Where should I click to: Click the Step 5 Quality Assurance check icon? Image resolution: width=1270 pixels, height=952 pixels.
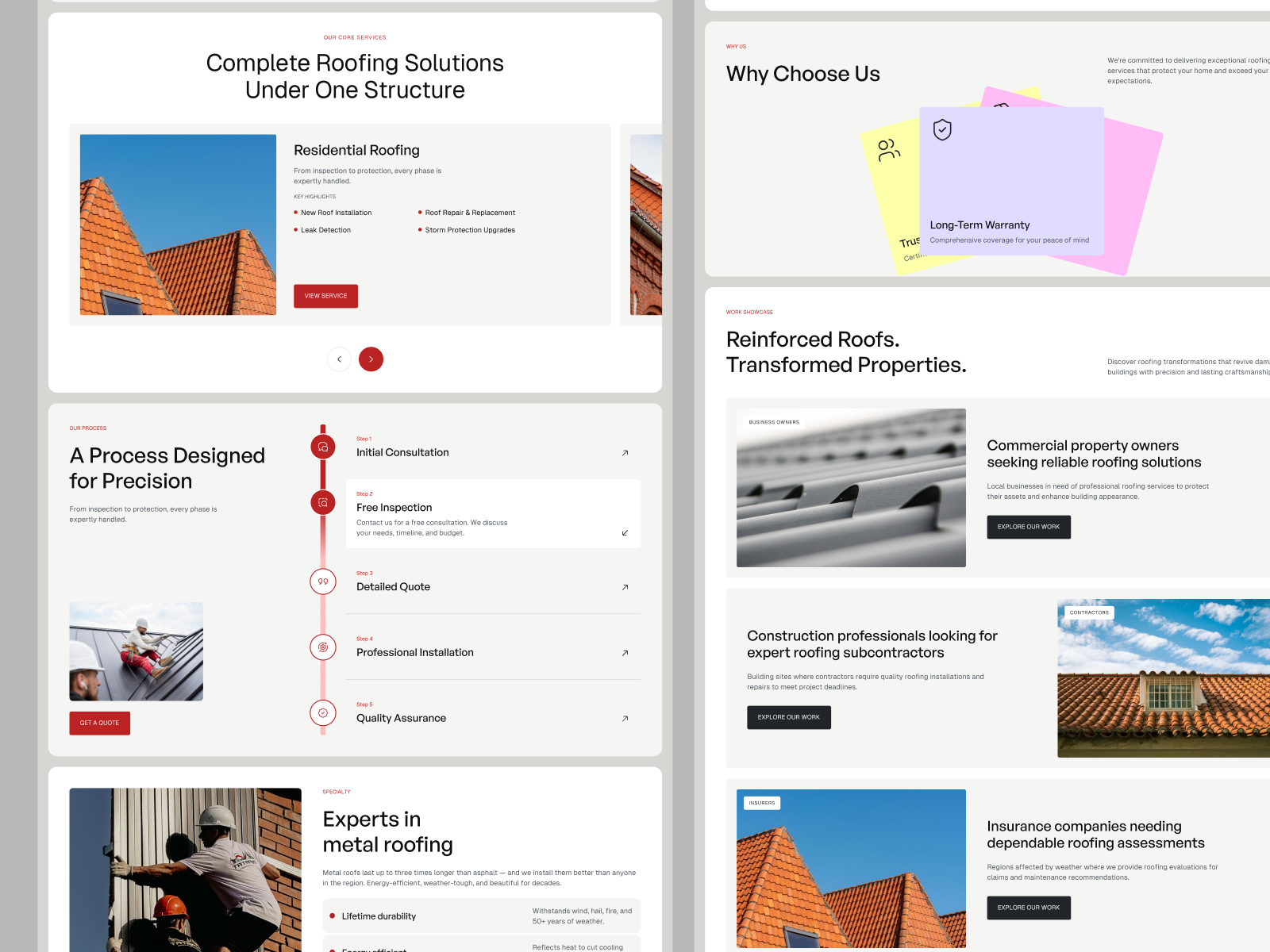point(323,713)
